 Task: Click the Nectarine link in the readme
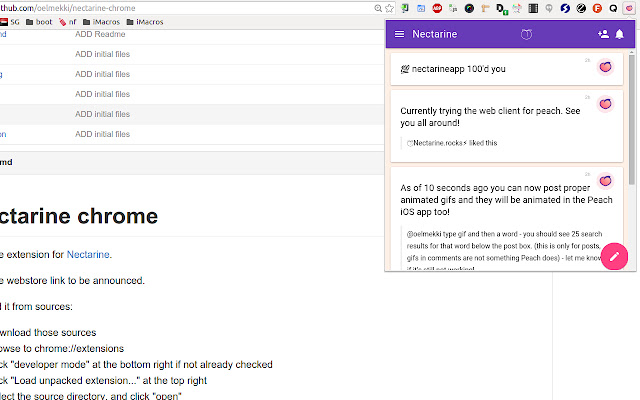click(x=88, y=255)
